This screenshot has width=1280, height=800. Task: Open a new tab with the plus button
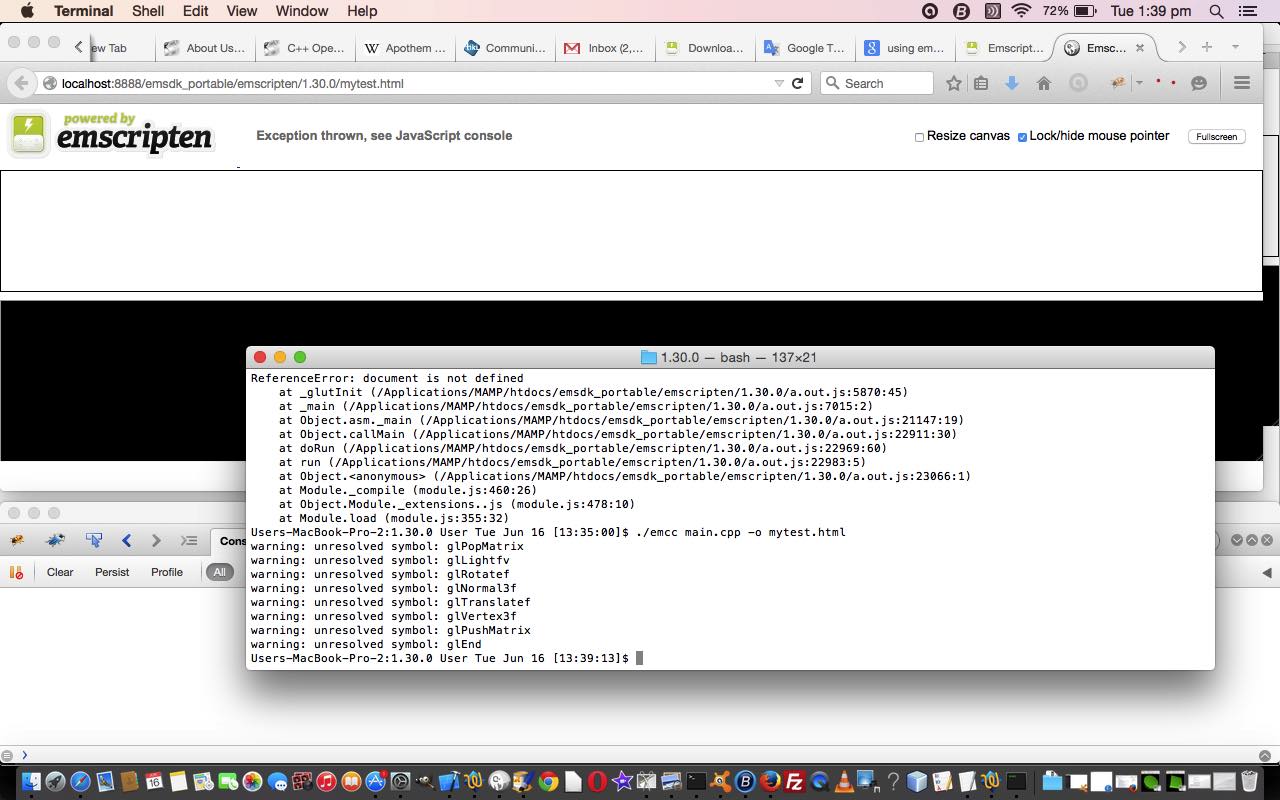[x=1207, y=47]
